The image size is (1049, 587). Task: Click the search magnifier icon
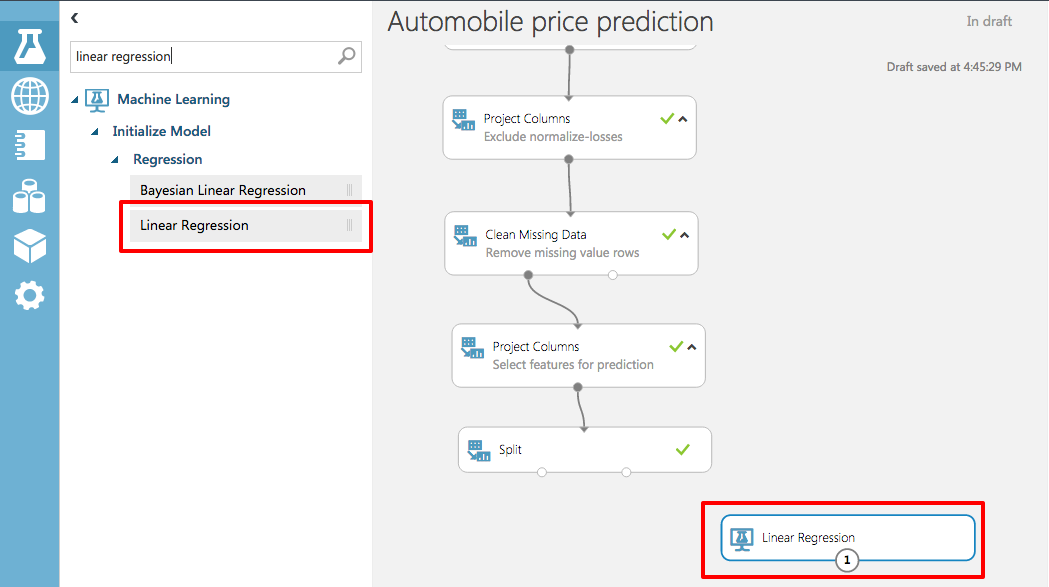[346, 57]
